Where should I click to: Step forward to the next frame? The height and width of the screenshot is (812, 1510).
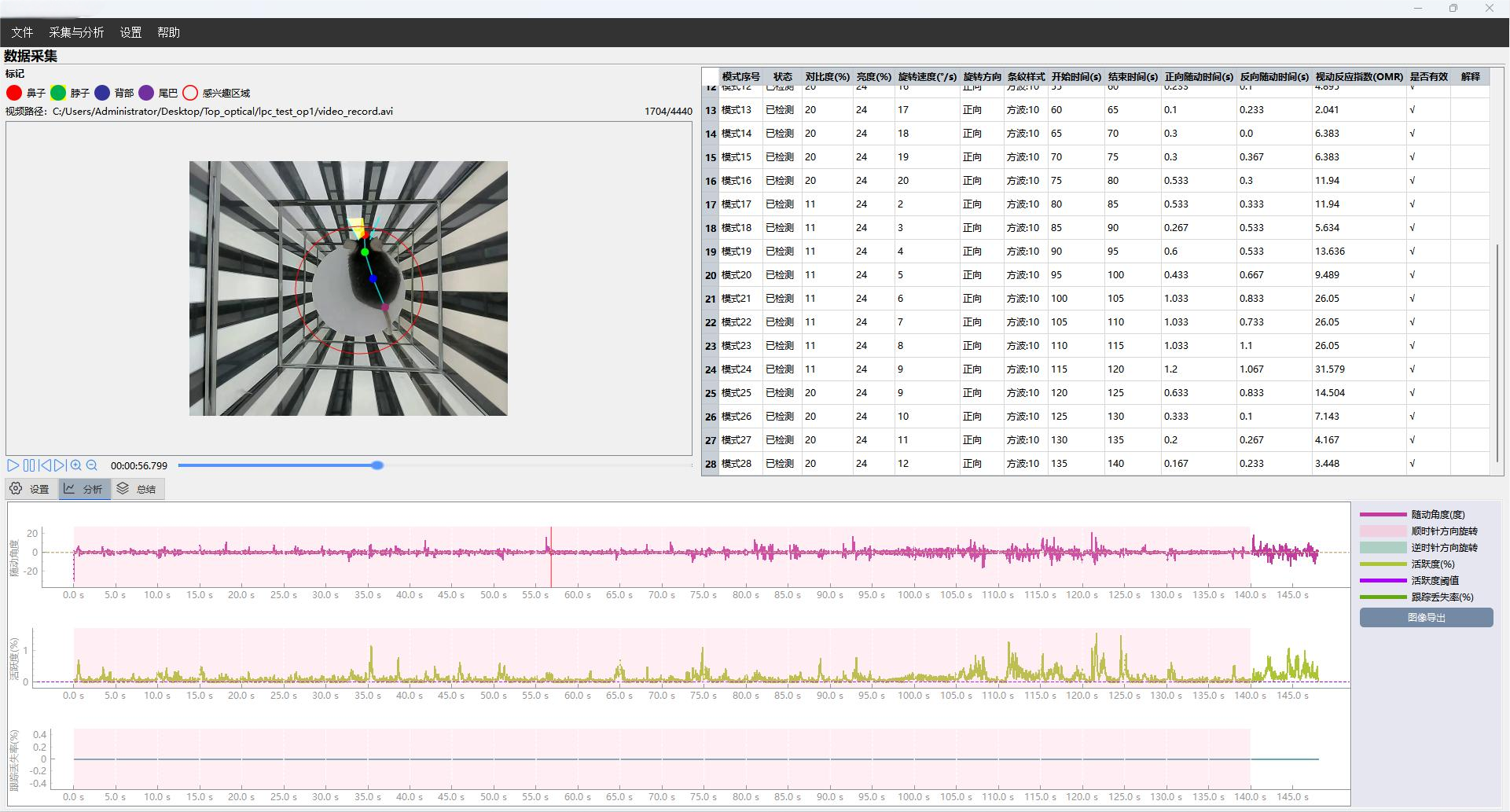60,465
